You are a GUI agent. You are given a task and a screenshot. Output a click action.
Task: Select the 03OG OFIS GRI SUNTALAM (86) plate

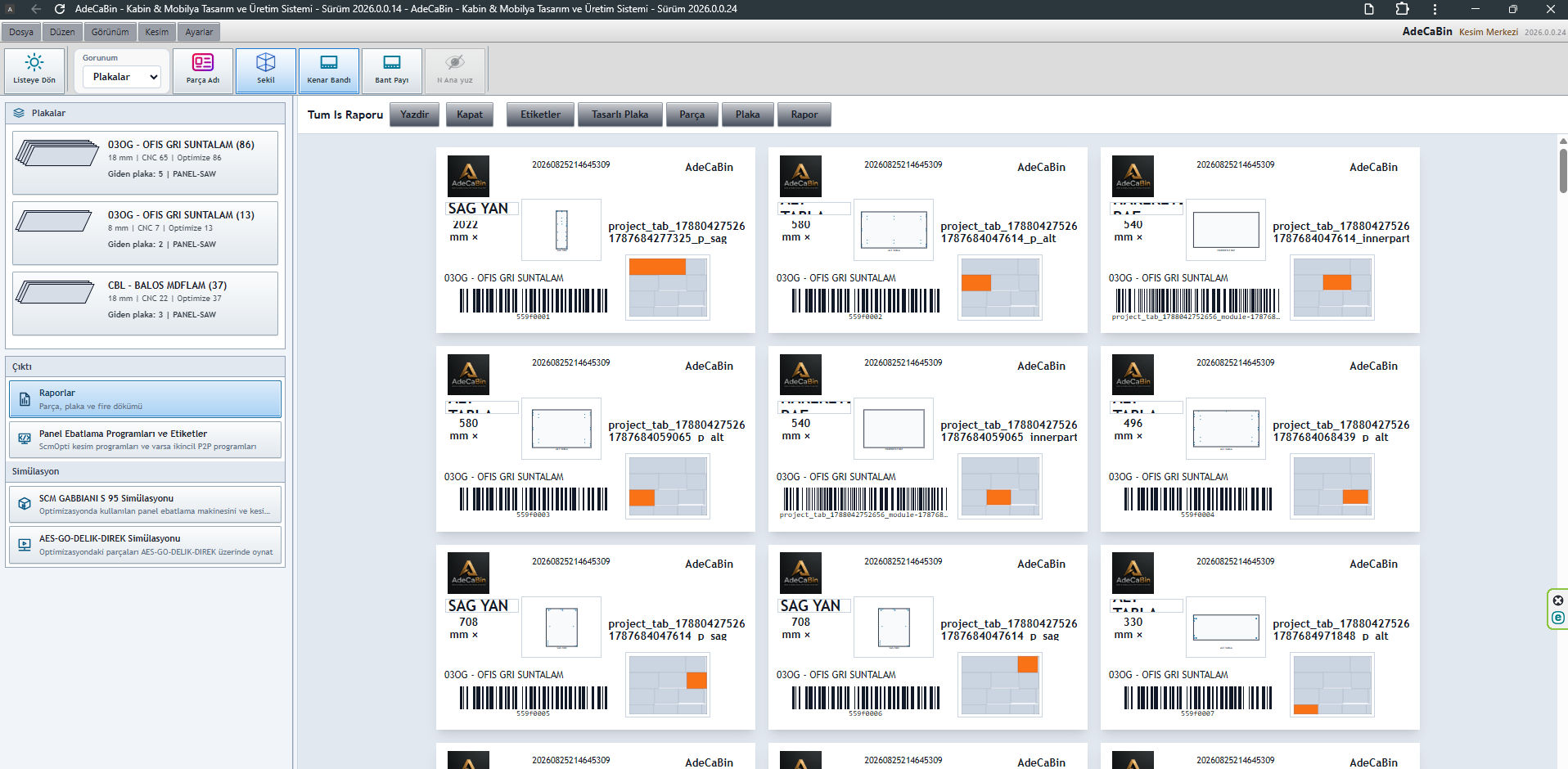[145, 162]
